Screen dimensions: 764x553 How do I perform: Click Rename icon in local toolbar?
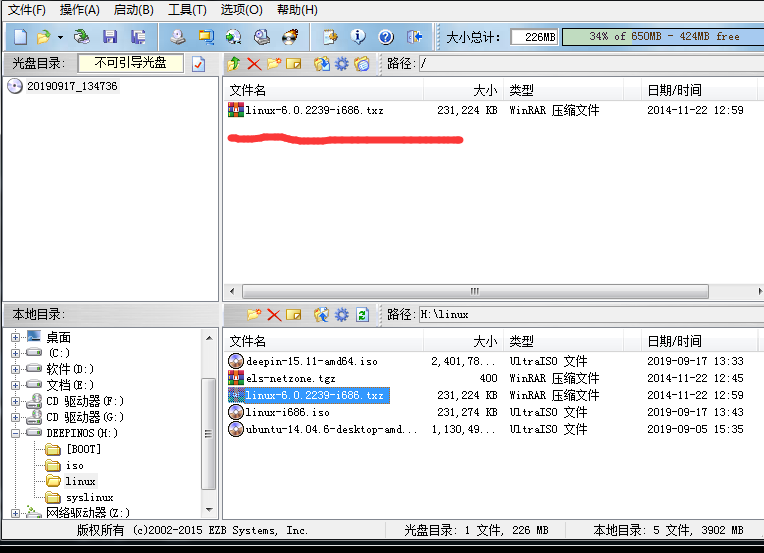(x=294, y=315)
